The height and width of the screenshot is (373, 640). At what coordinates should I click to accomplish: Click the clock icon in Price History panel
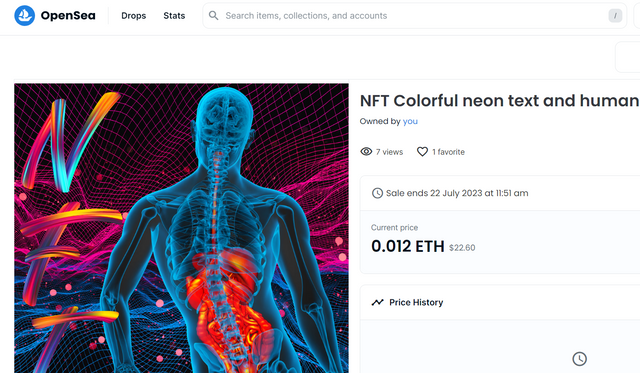pyautogui.click(x=580, y=359)
